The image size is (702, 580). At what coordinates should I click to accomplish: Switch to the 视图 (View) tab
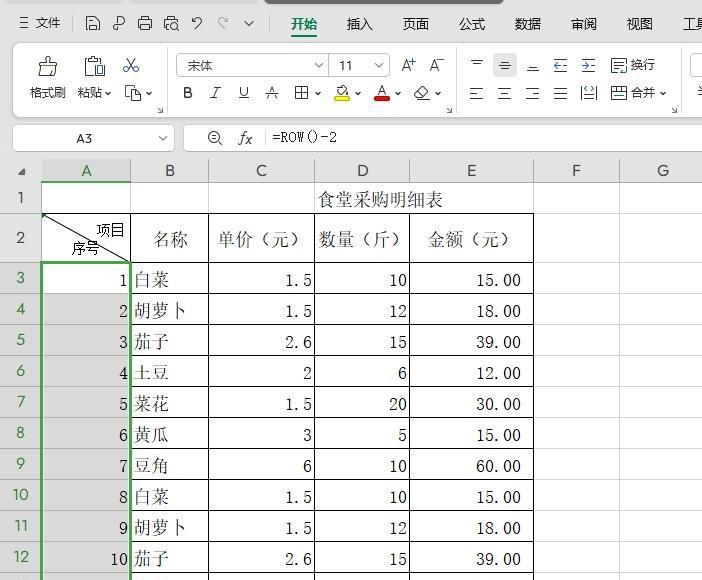click(639, 24)
